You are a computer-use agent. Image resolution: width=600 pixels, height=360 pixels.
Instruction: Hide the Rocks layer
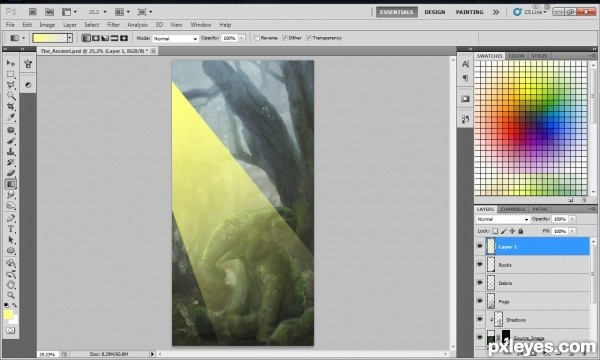tap(479, 264)
